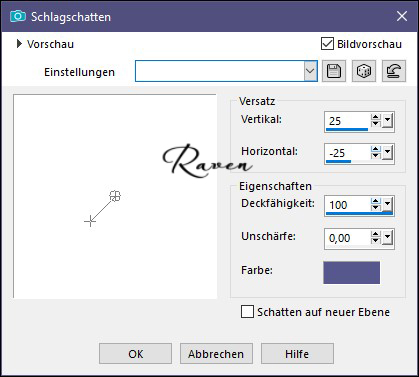Open the Deckfähigkeit slider dropdown arrow
The height and width of the screenshot is (377, 419).
click(387, 204)
